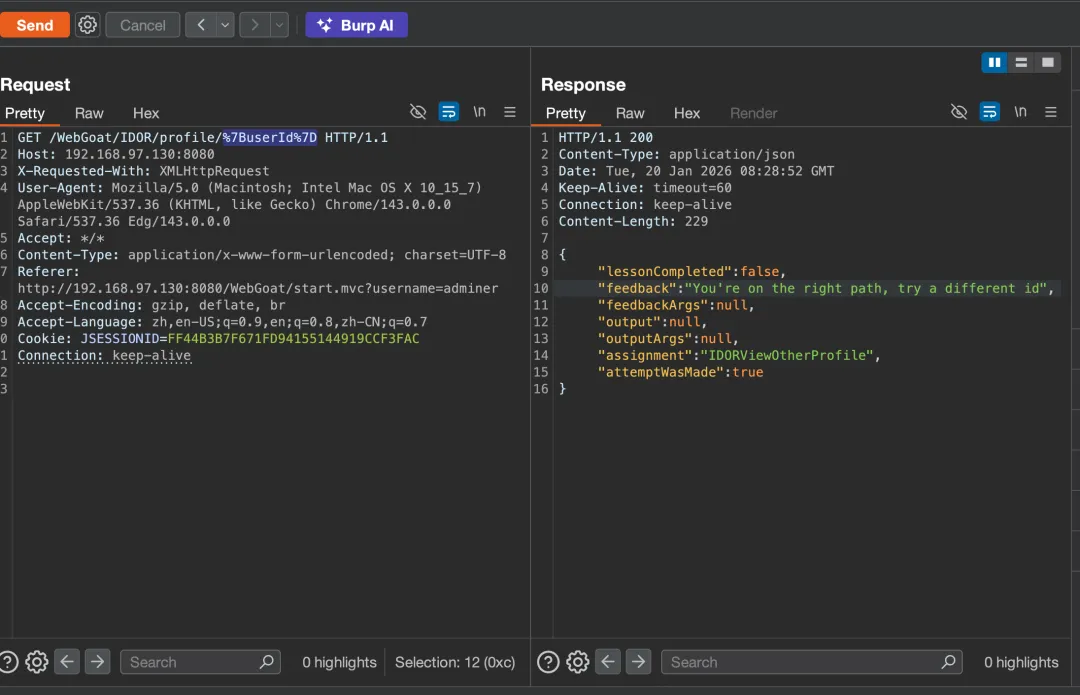1080x695 pixels.
Task: Open the Request pane hamburger menu
Action: 510,112
